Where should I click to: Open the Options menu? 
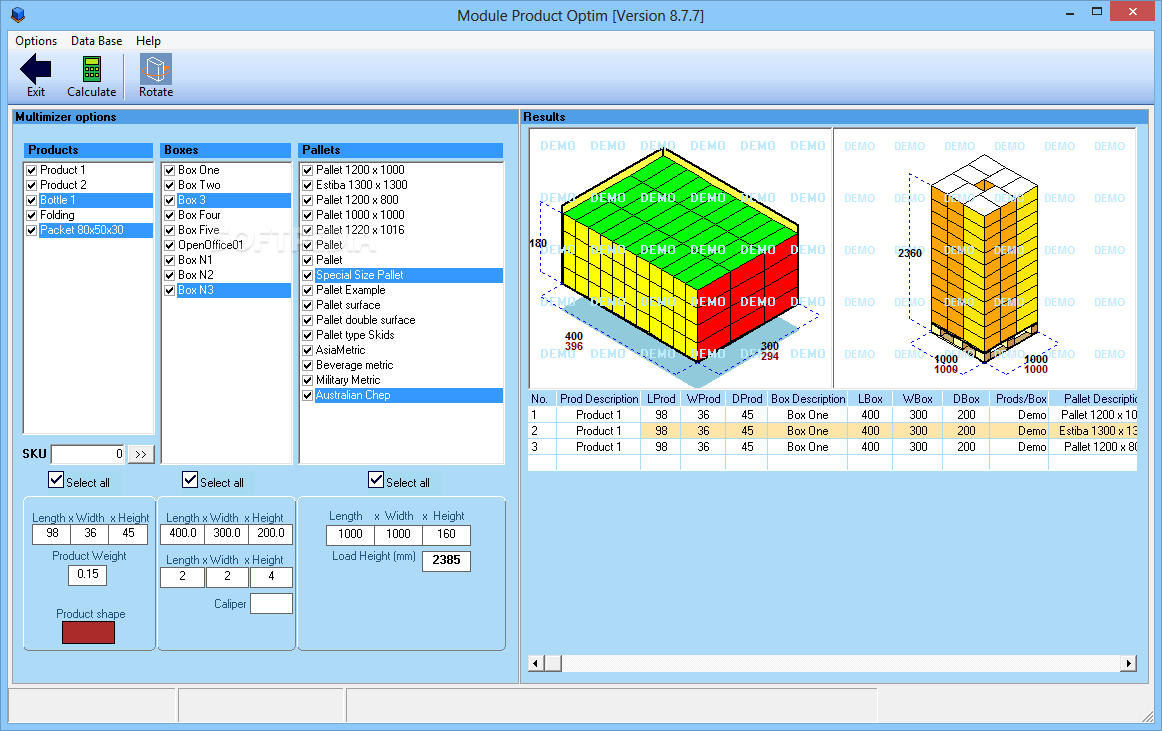point(36,41)
